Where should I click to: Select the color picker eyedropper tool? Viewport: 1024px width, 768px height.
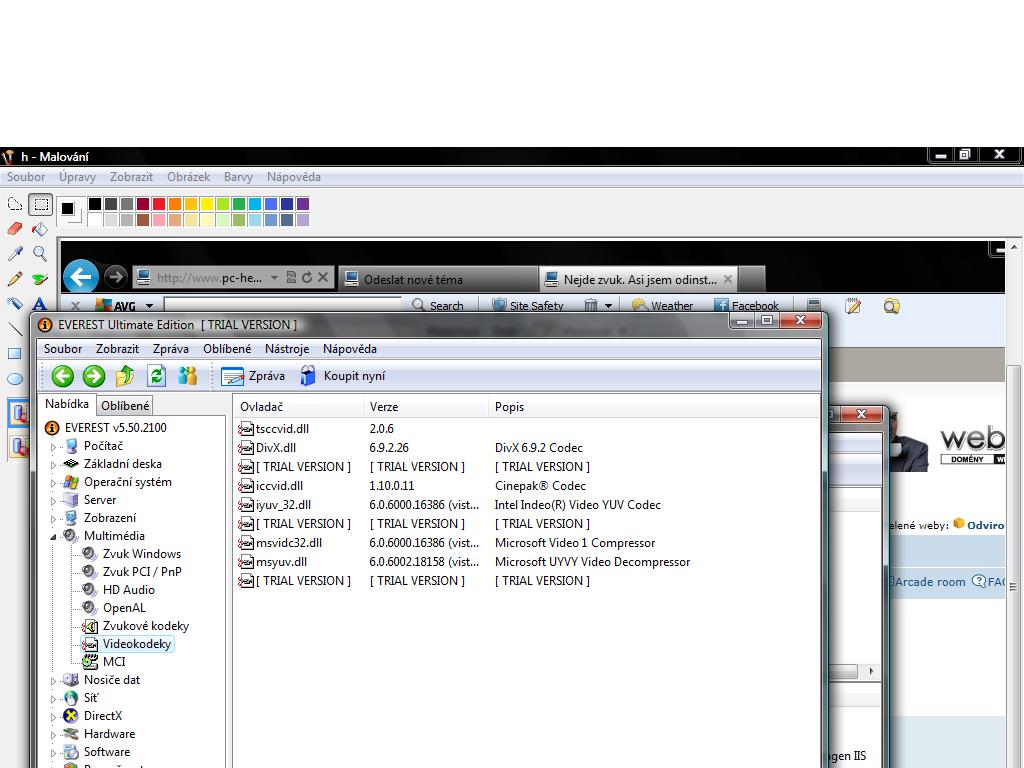(15, 253)
